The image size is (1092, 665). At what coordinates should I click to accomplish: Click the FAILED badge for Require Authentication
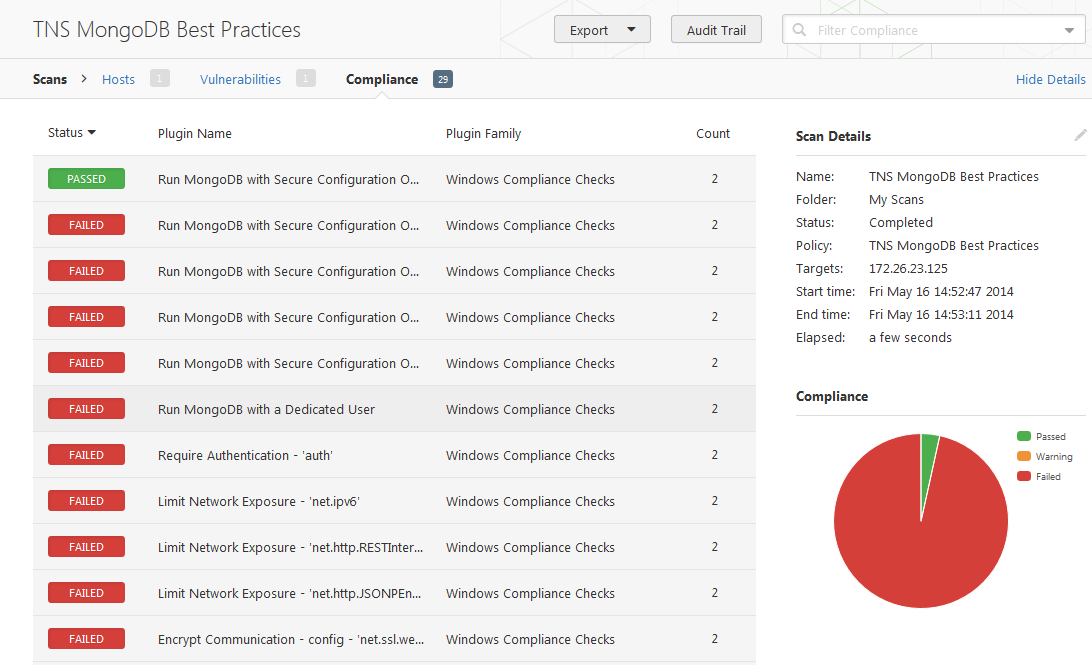pos(86,455)
